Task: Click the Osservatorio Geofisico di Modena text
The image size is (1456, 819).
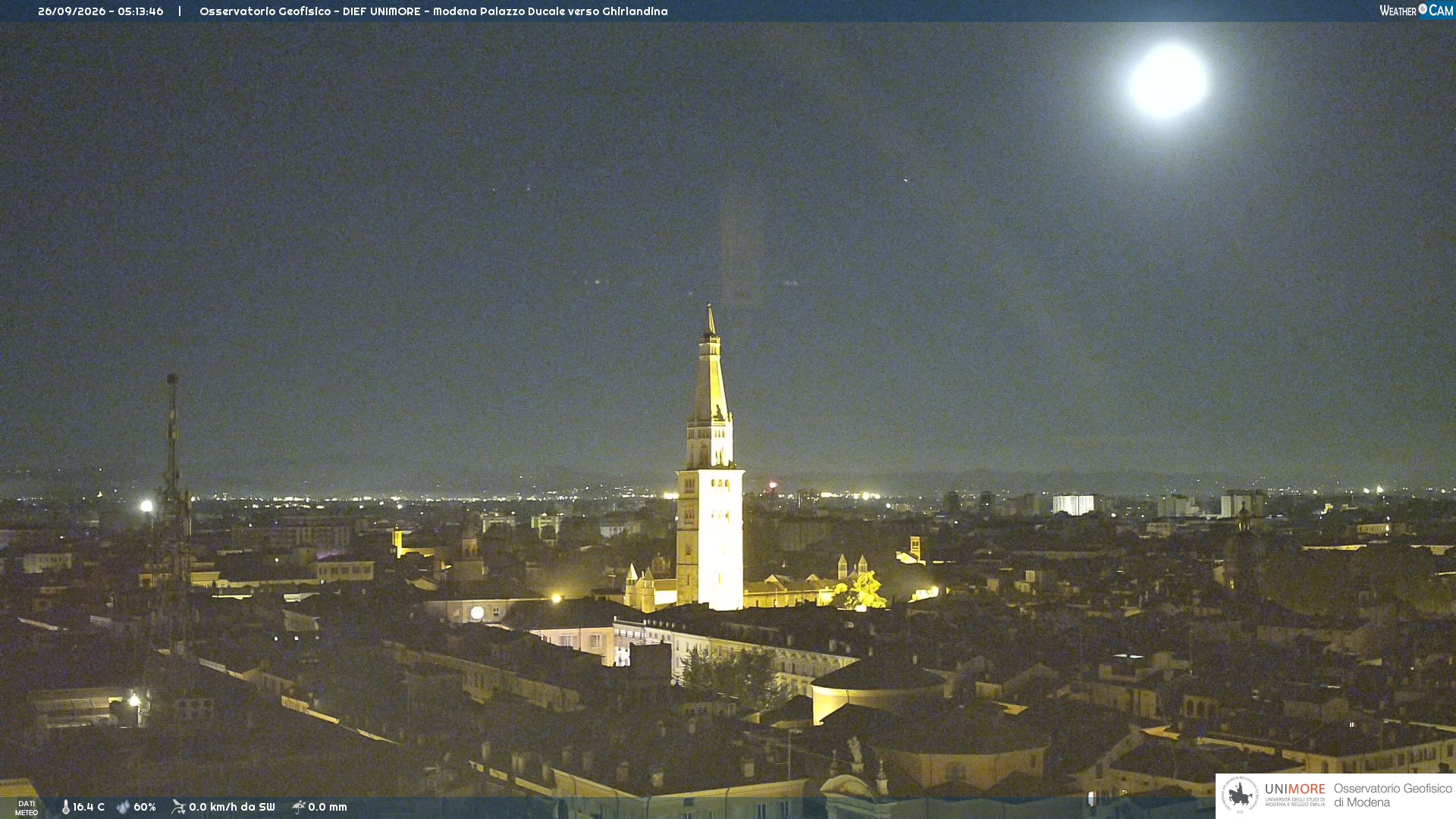Action: pyautogui.click(x=1392, y=795)
